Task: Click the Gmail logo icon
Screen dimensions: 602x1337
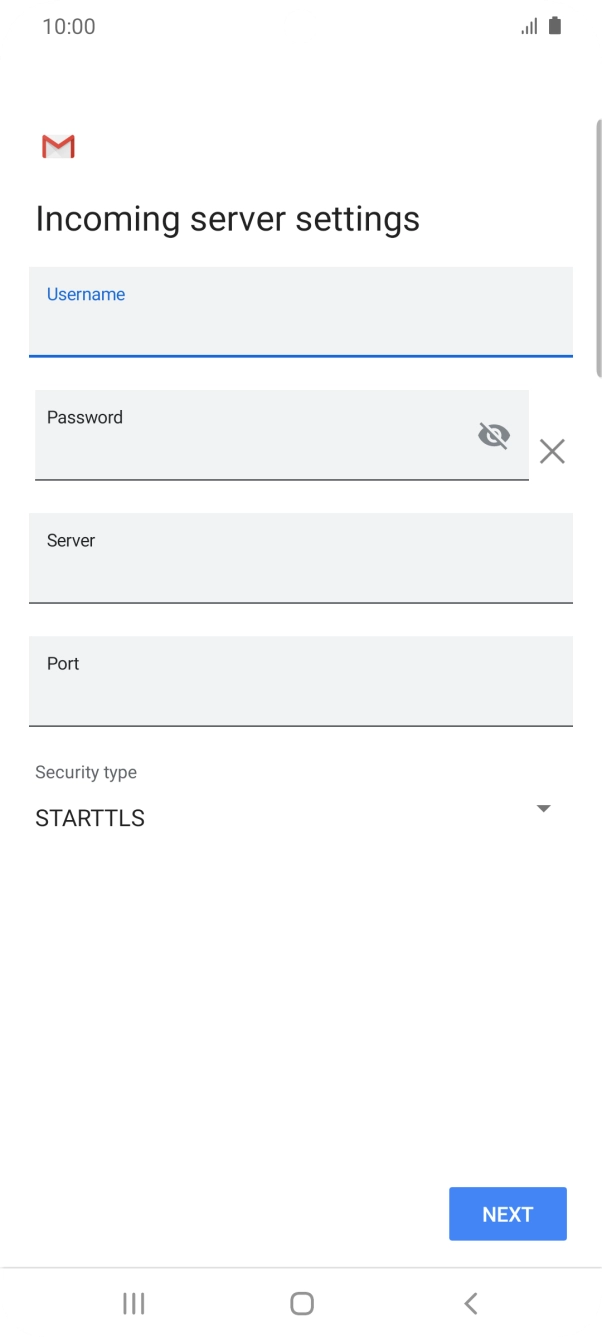Action: pos(57,146)
